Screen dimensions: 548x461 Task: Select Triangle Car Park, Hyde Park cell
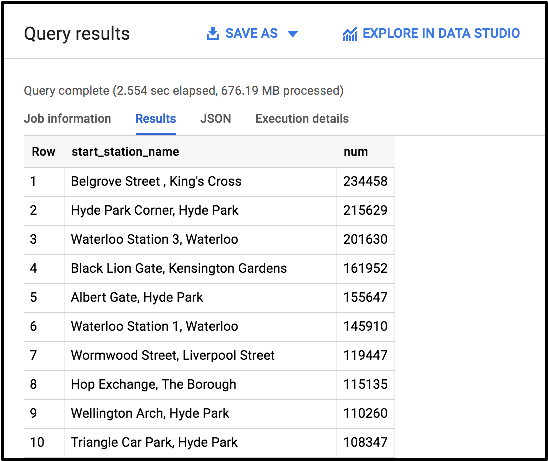click(201, 442)
